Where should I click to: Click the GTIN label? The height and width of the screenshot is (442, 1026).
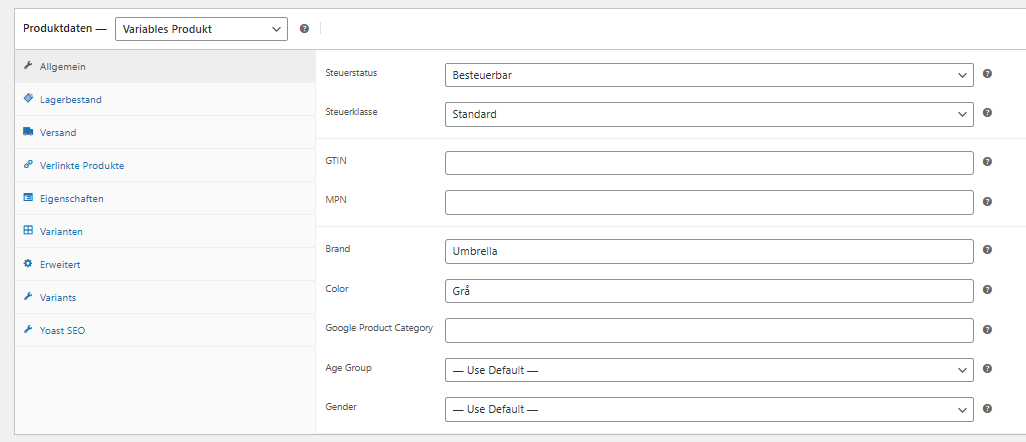coord(336,160)
